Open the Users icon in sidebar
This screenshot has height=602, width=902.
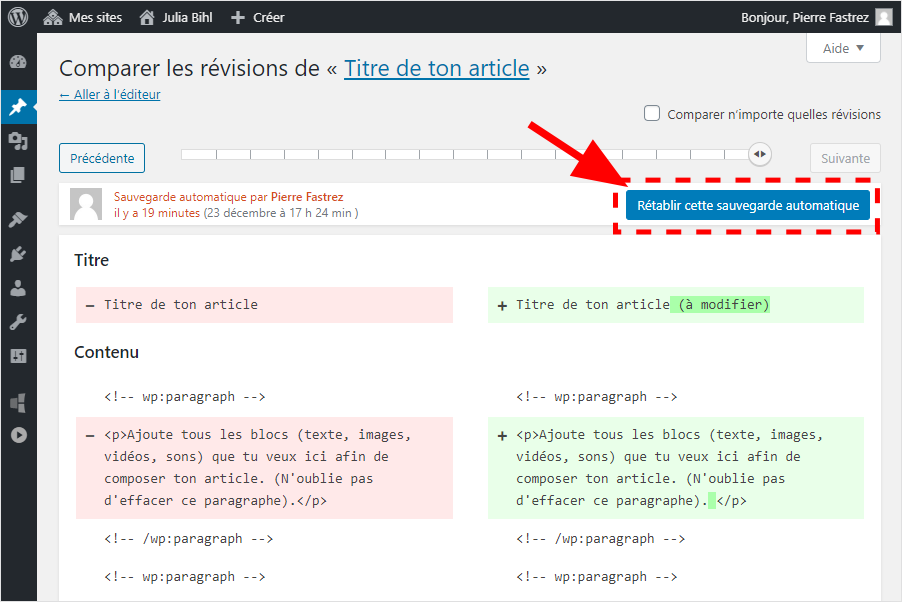point(18,288)
